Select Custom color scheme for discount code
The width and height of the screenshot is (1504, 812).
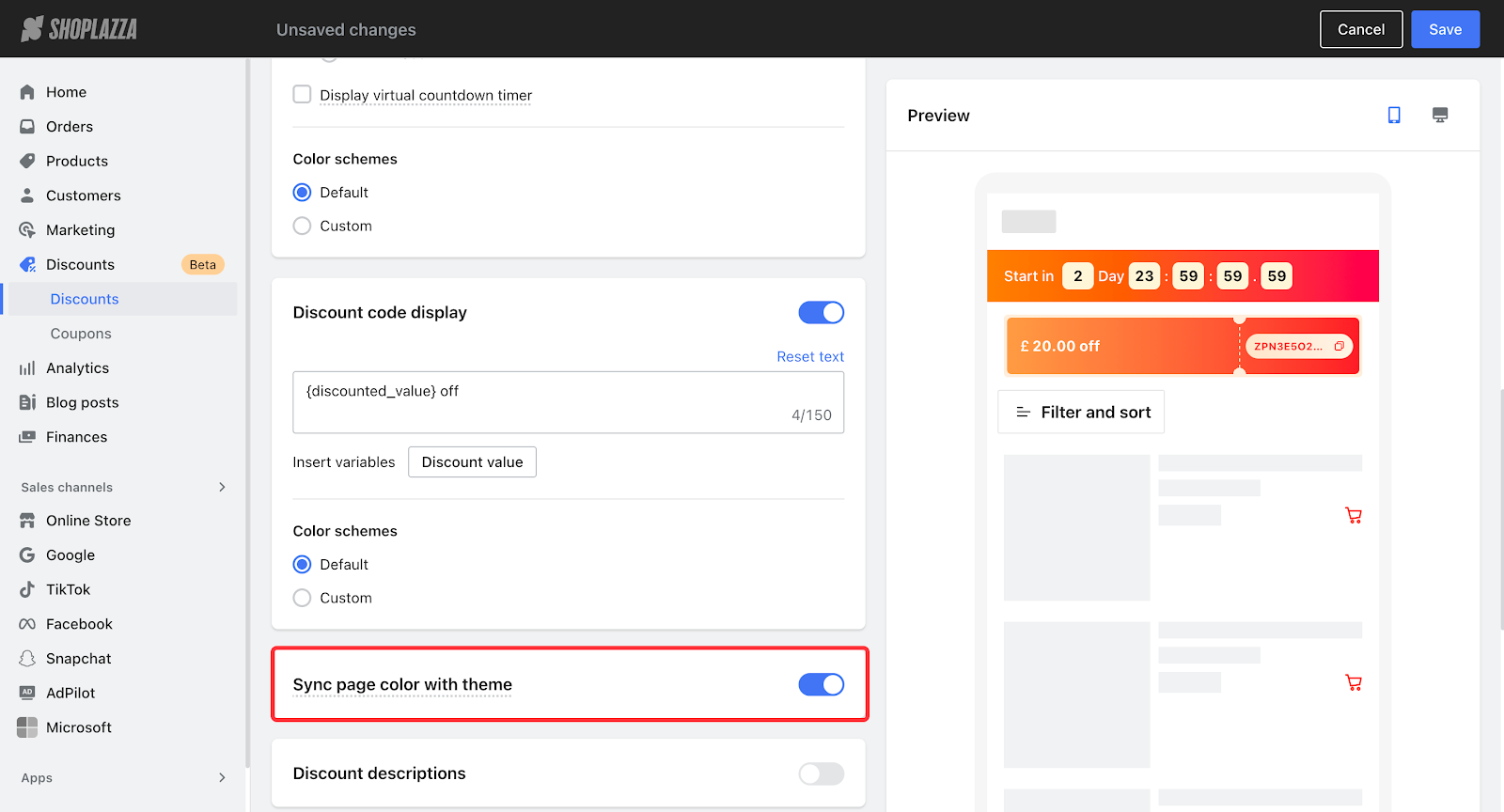tap(302, 598)
